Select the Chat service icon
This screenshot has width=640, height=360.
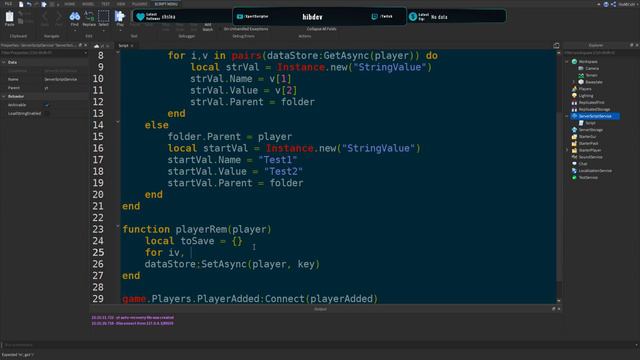pyautogui.click(x=574, y=164)
